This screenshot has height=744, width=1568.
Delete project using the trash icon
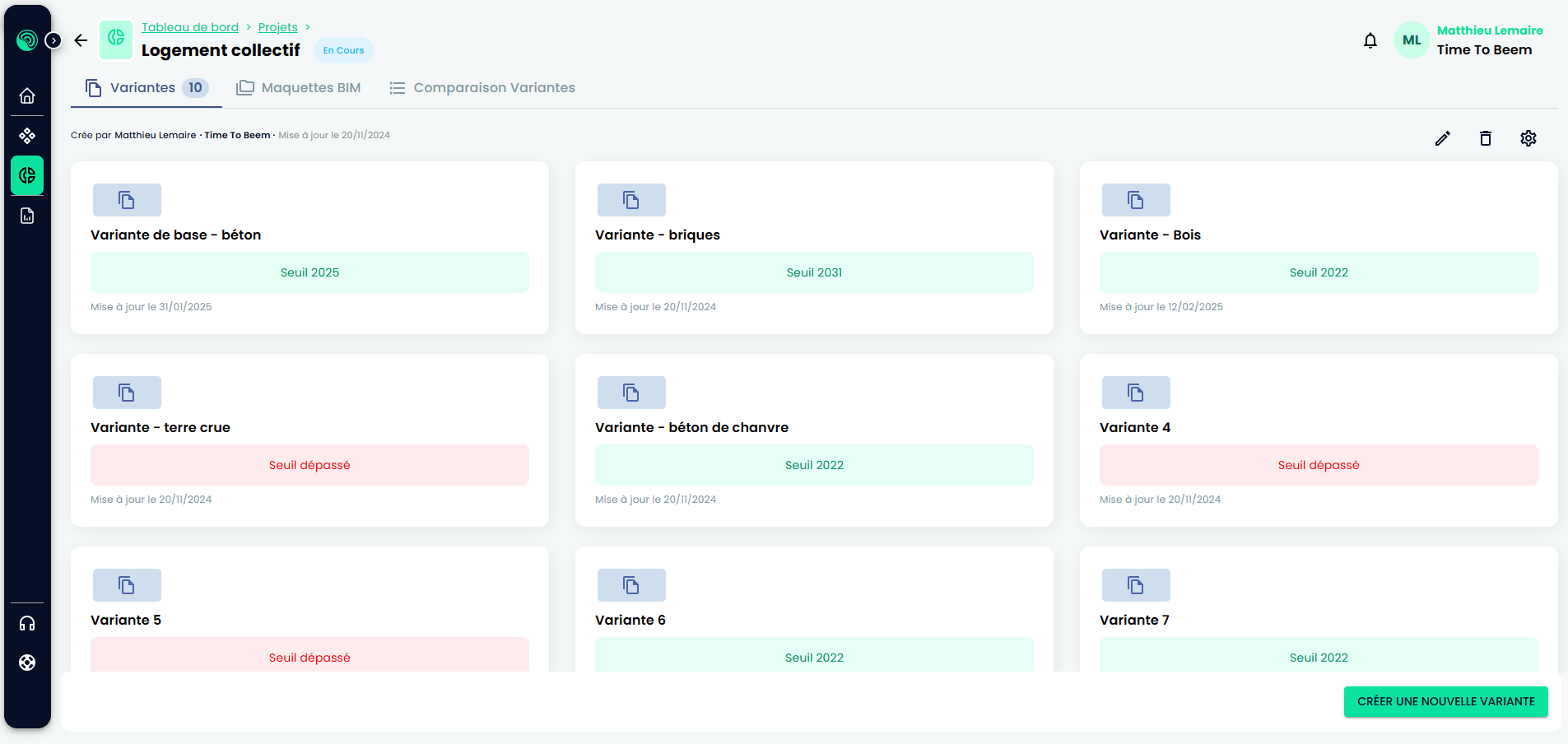[x=1485, y=138]
